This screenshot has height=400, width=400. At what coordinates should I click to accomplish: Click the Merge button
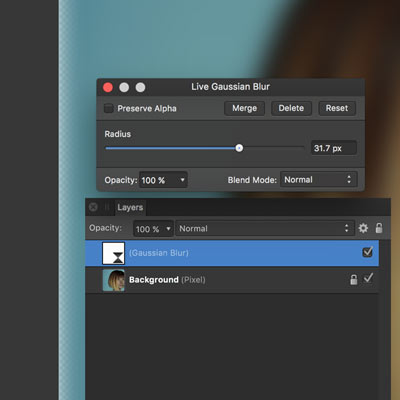245,108
